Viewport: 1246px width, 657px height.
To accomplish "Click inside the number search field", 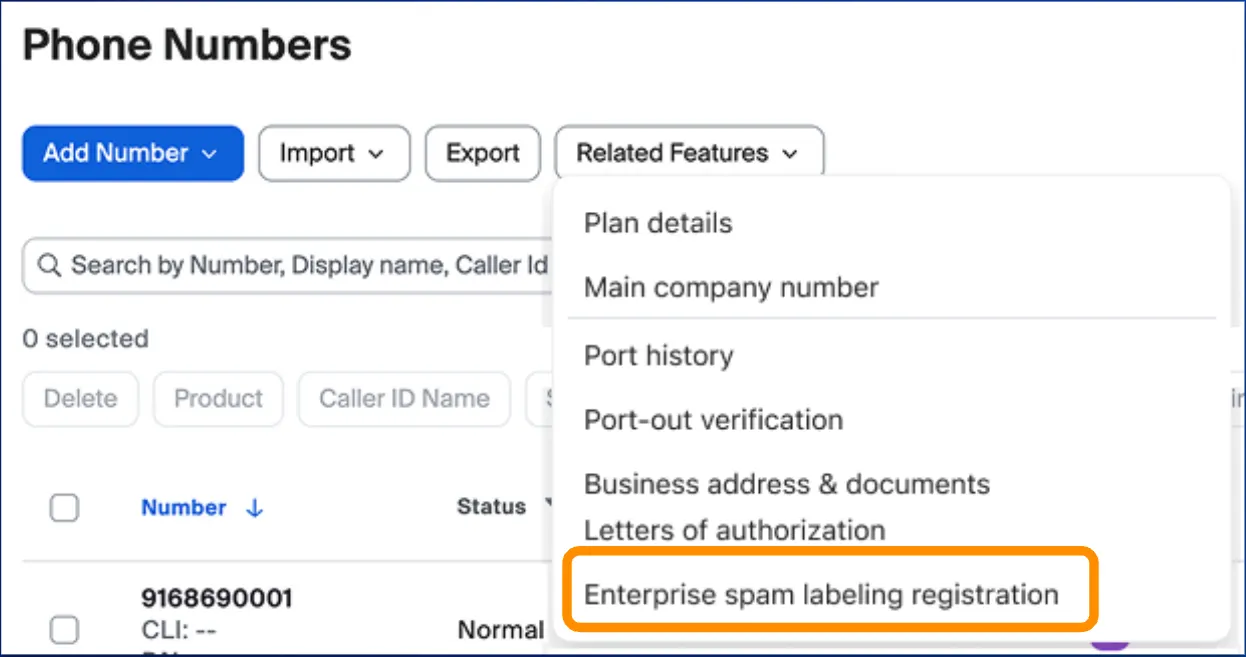I will pyautogui.click(x=300, y=265).
